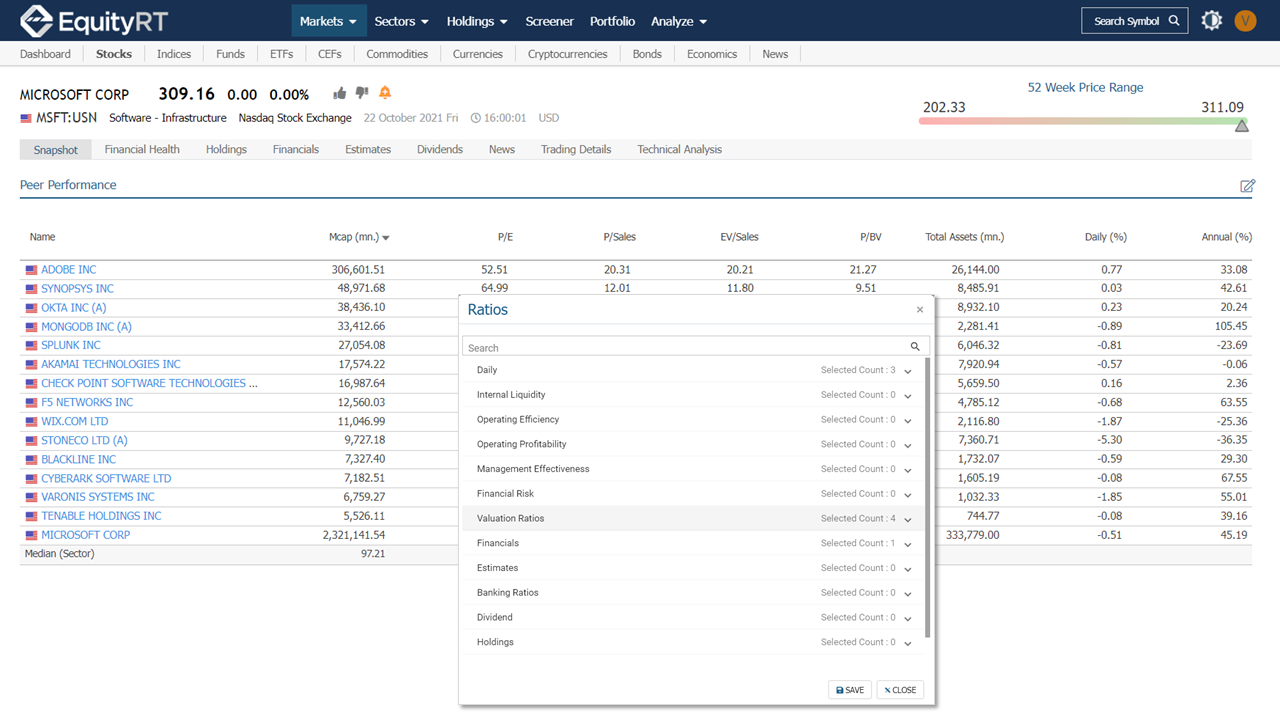Click the Ratios list scrollbar
Screen dimensions: 1280x720
[928, 498]
